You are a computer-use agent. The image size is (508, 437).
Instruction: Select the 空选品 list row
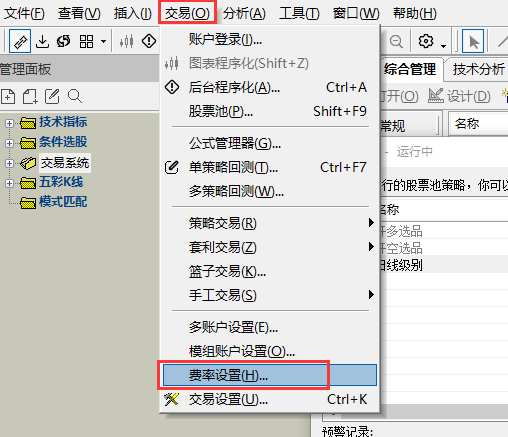(x=444, y=248)
